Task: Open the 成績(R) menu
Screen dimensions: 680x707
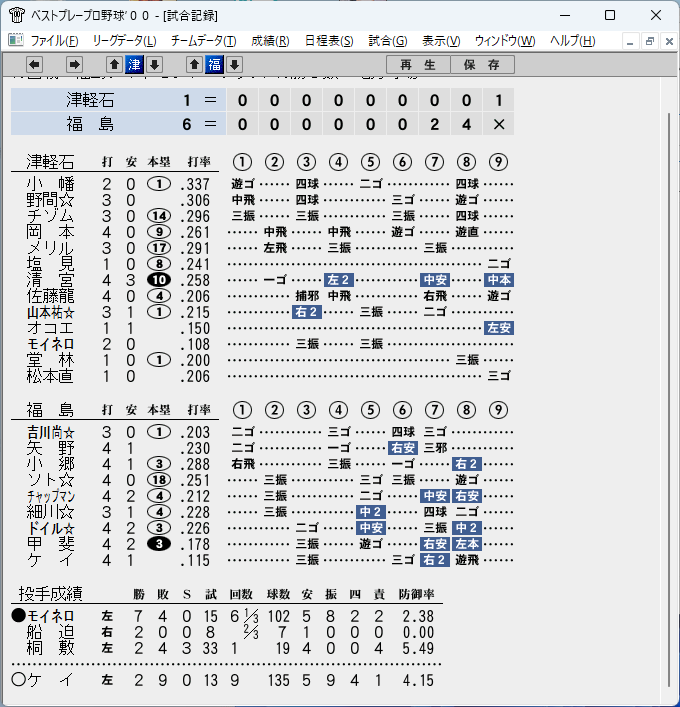Action: (270, 41)
